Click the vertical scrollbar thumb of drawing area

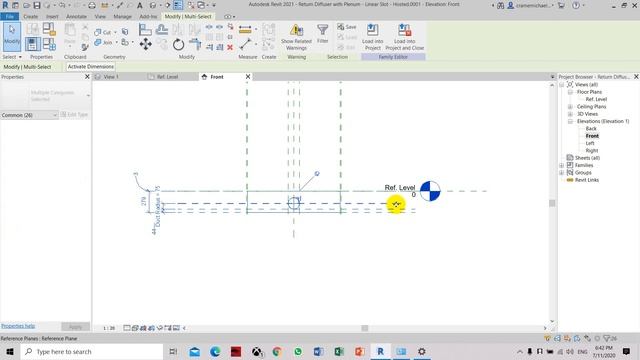(552, 203)
